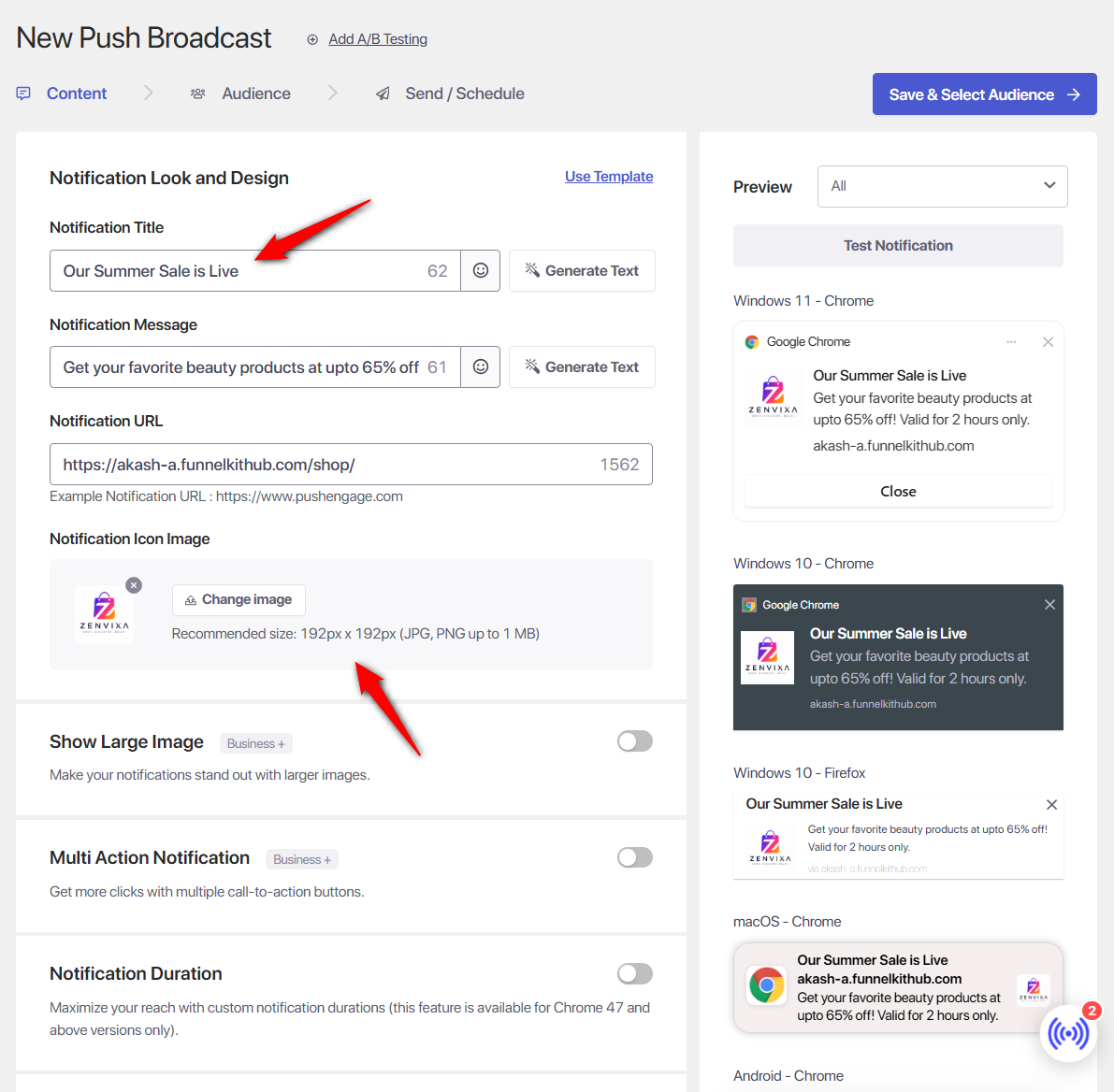The image size is (1114, 1092).
Task: Click the Android - Chrome preview label
Action: click(788, 1076)
